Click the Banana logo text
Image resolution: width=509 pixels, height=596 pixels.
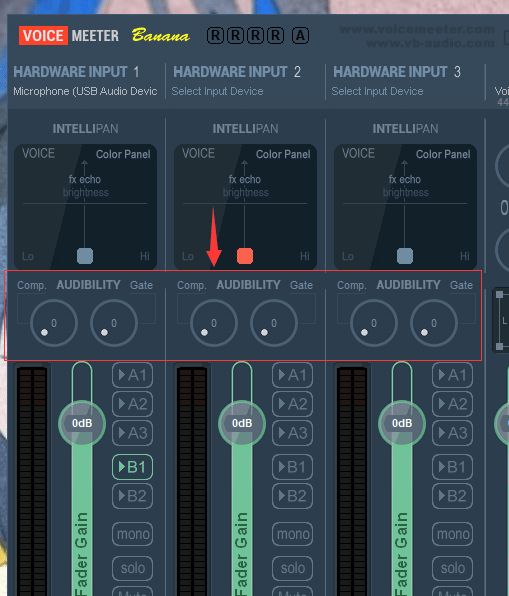point(160,35)
